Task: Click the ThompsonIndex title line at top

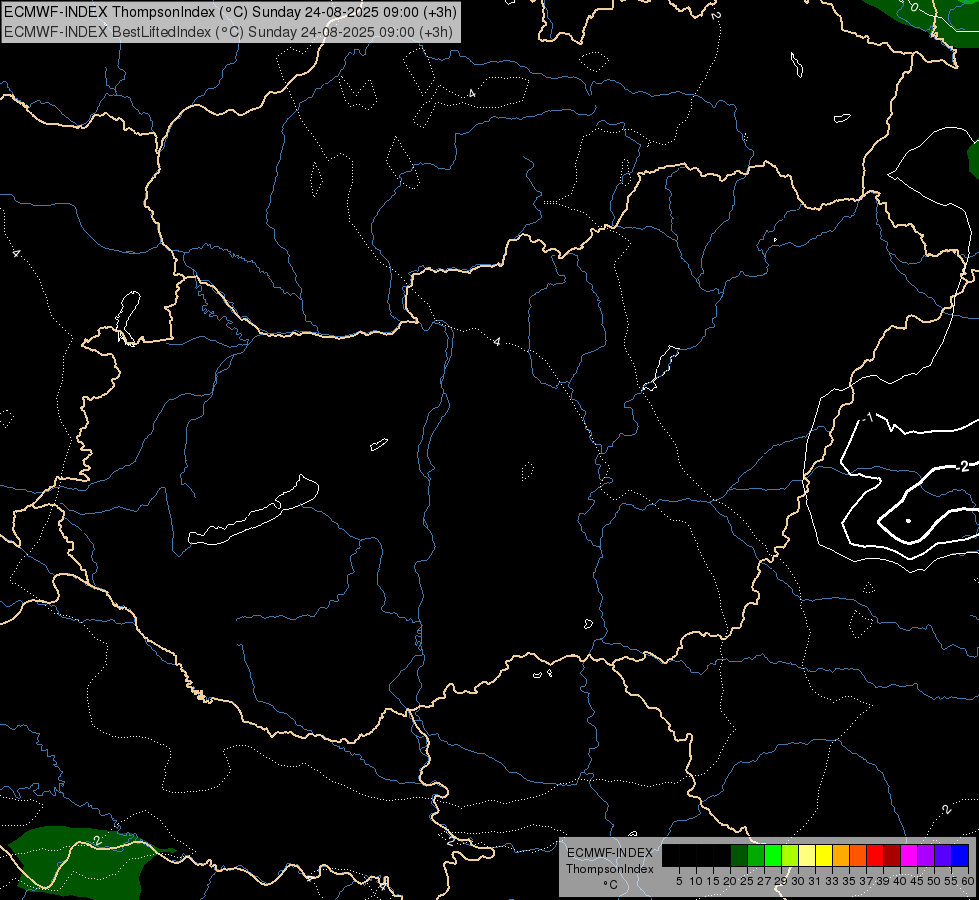Action: 230,12
